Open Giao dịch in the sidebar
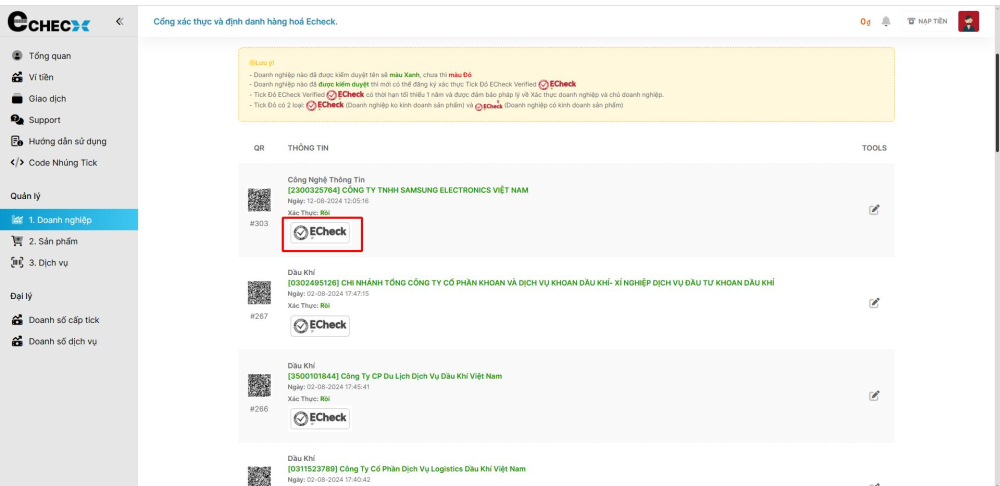The height and width of the screenshot is (486, 1000). click(x=47, y=99)
